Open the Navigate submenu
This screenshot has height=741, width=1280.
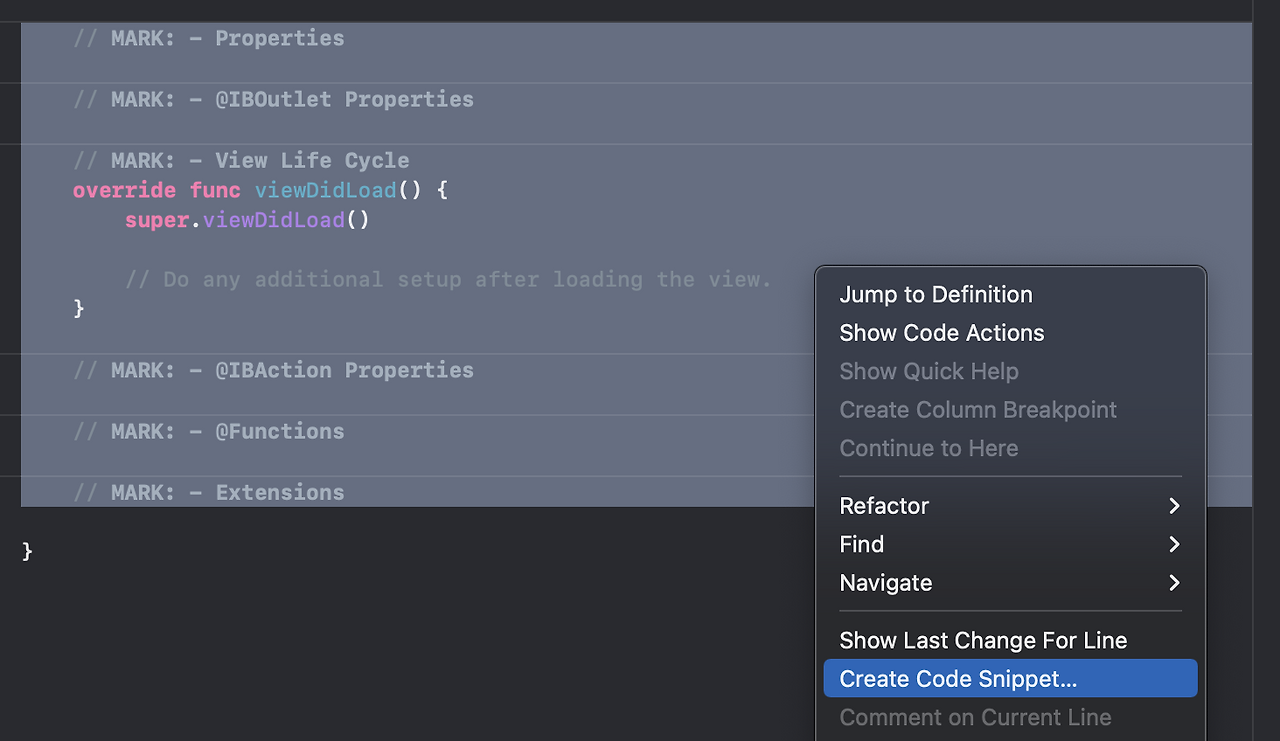[886, 583]
